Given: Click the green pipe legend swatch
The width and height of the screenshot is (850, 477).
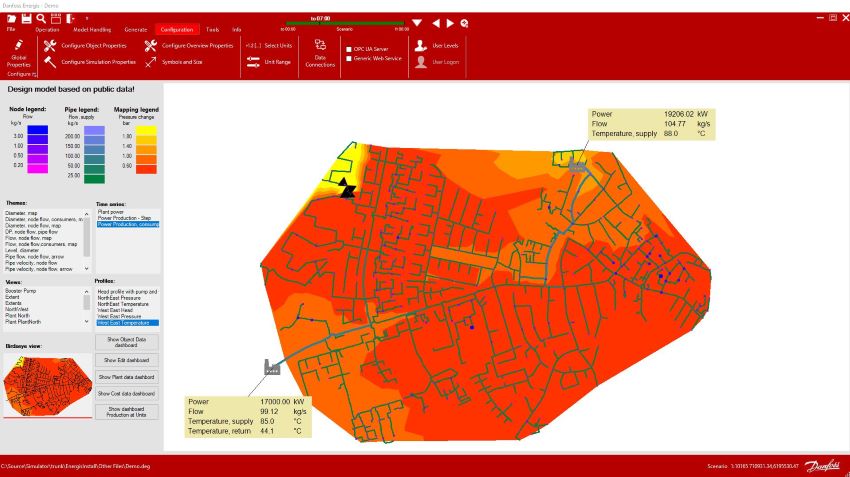Looking at the screenshot, I should (94, 179).
